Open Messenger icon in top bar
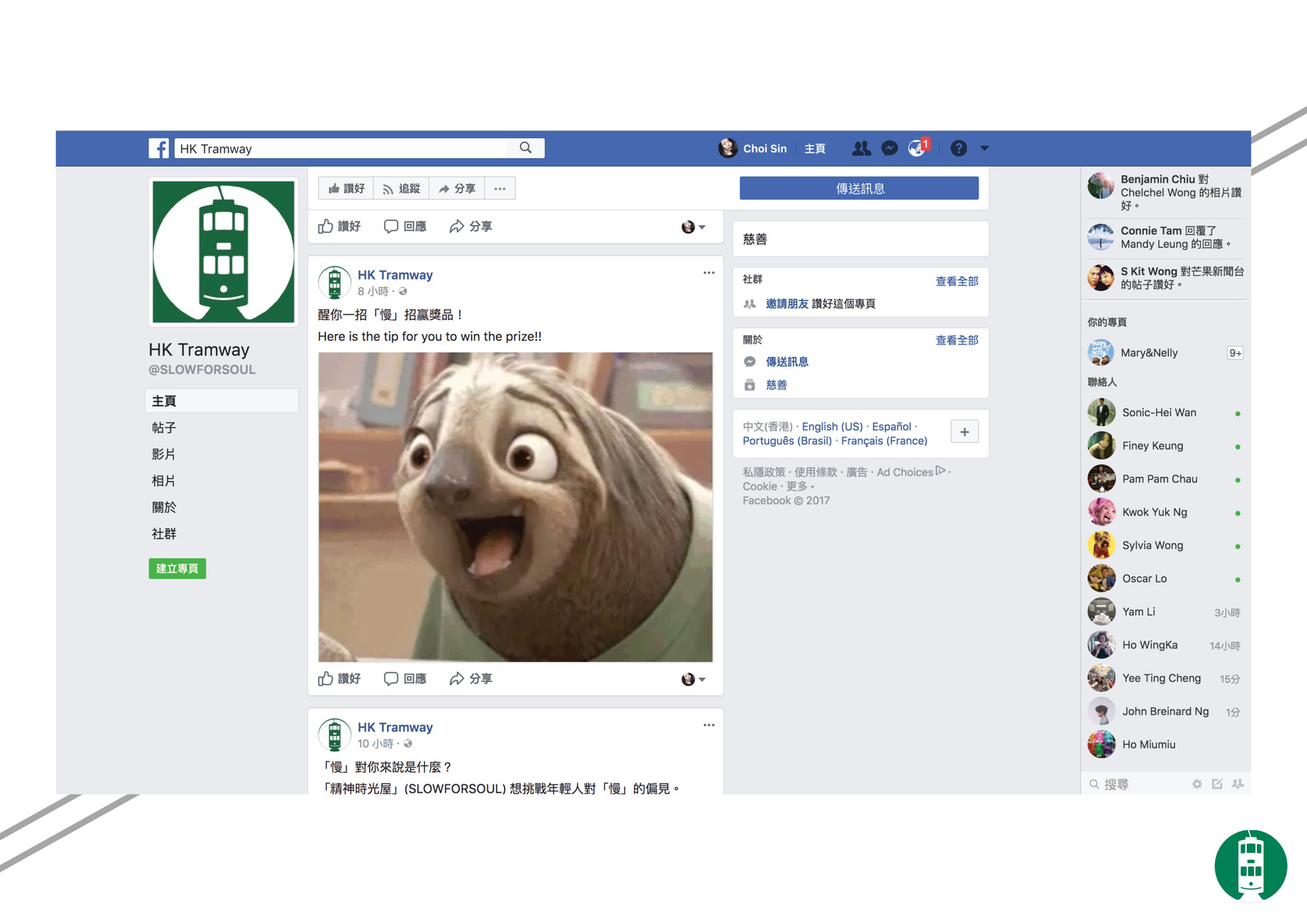Image resolution: width=1307 pixels, height=924 pixels. 889,148
